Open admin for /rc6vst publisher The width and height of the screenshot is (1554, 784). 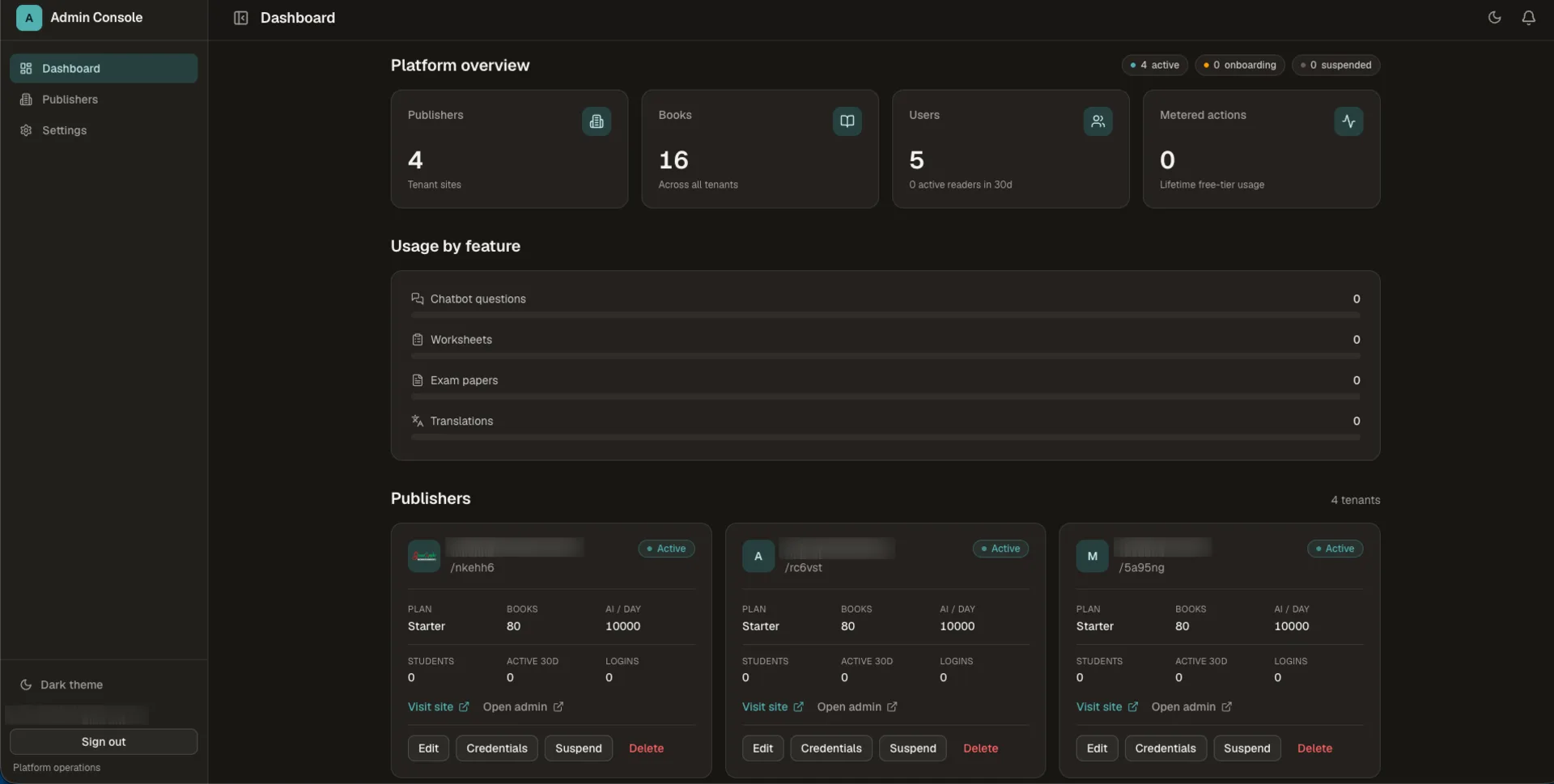857,707
